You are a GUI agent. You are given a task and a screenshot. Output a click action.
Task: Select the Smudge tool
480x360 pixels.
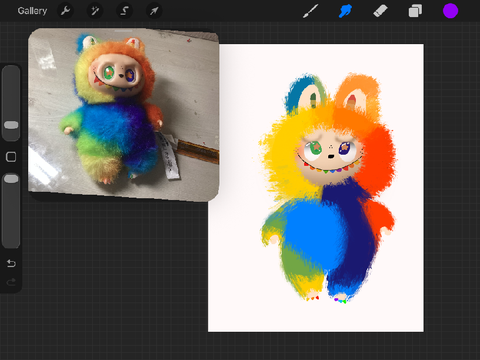coord(345,11)
